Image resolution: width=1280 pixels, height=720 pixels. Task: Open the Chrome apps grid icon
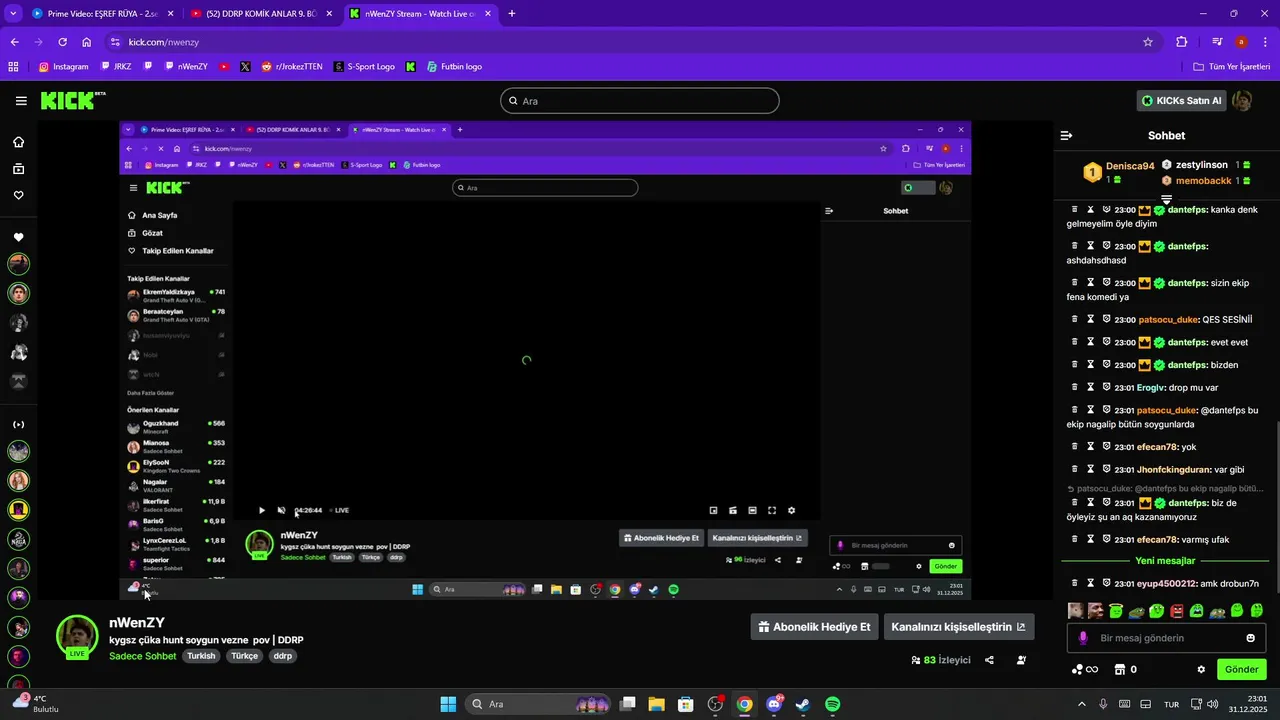click(x=14, y=67)
